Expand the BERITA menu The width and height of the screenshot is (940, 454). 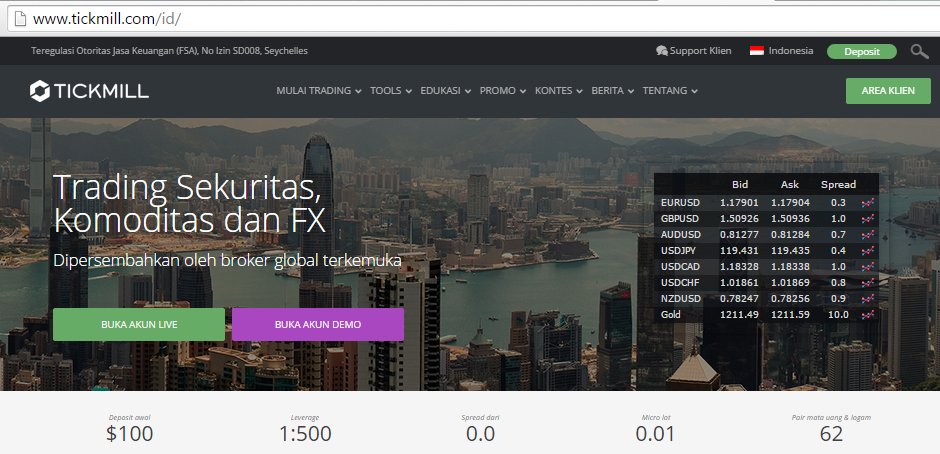613,91
